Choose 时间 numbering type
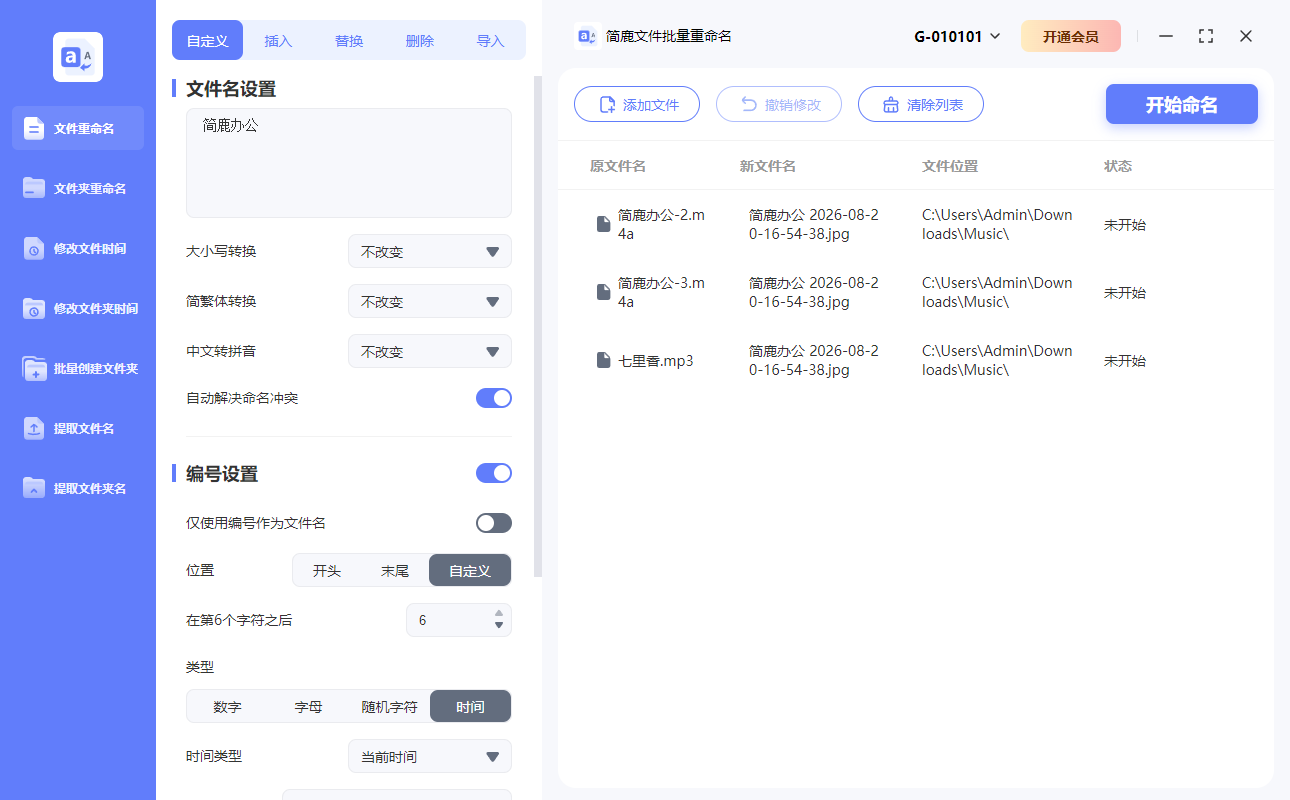This screenshot has width=1290, height=800. pyautogui.click(x=470, y=707)
